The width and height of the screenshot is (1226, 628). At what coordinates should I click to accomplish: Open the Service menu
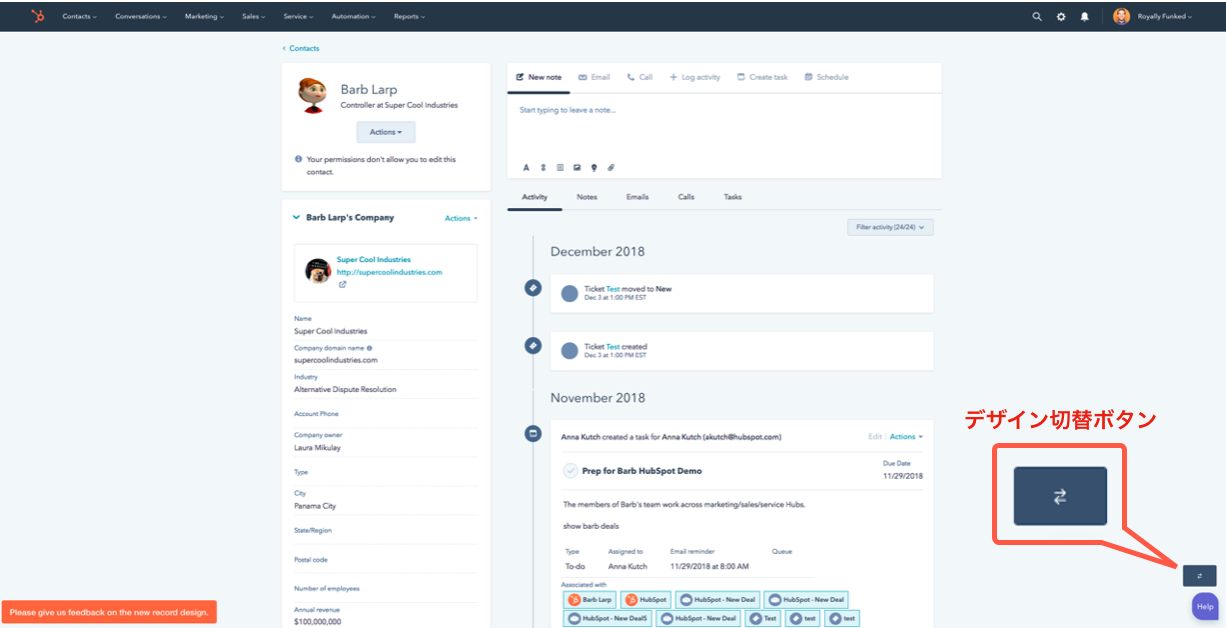click(x=298, y=16)
